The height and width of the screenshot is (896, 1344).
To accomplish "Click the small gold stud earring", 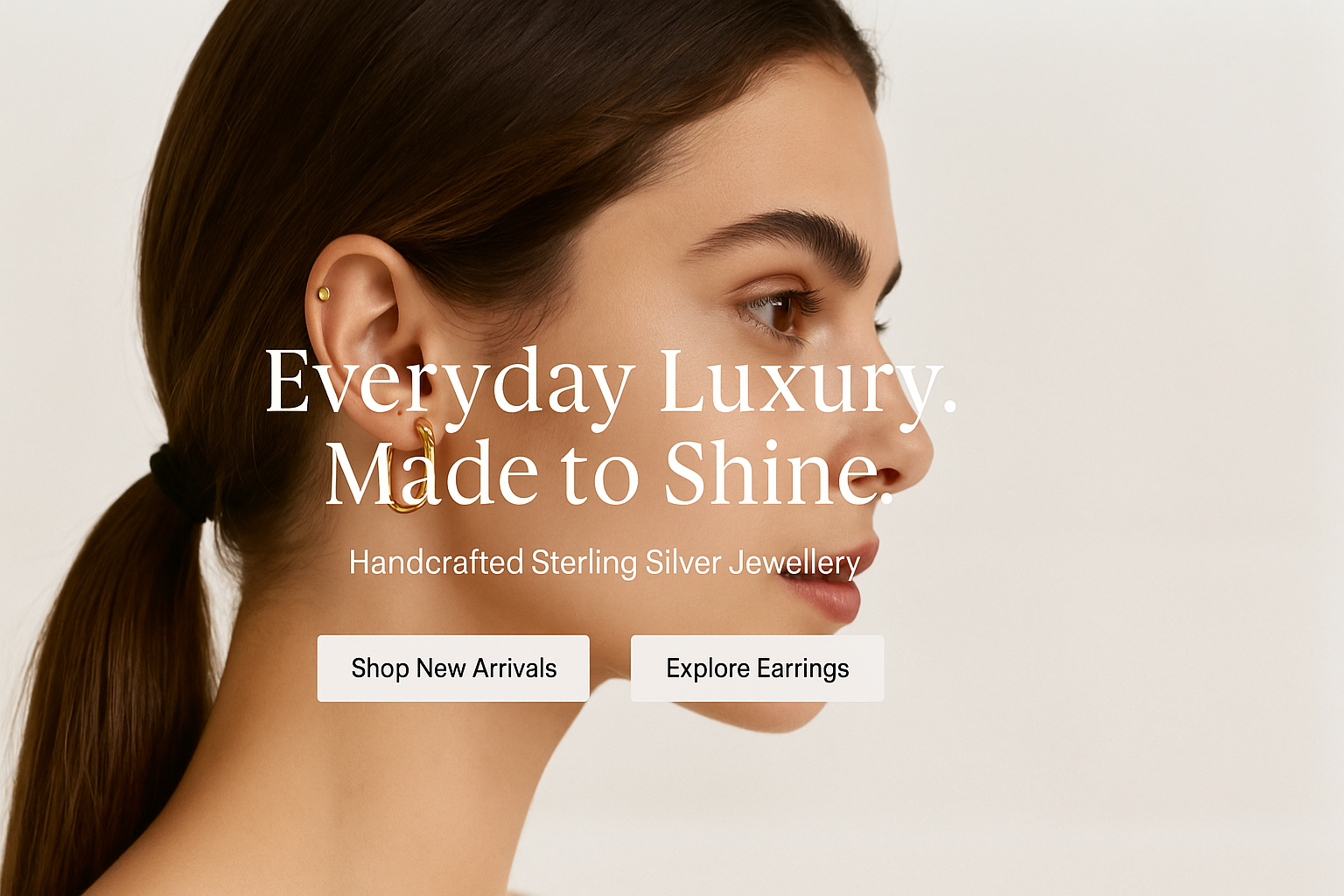I will (x=324, y=294).
